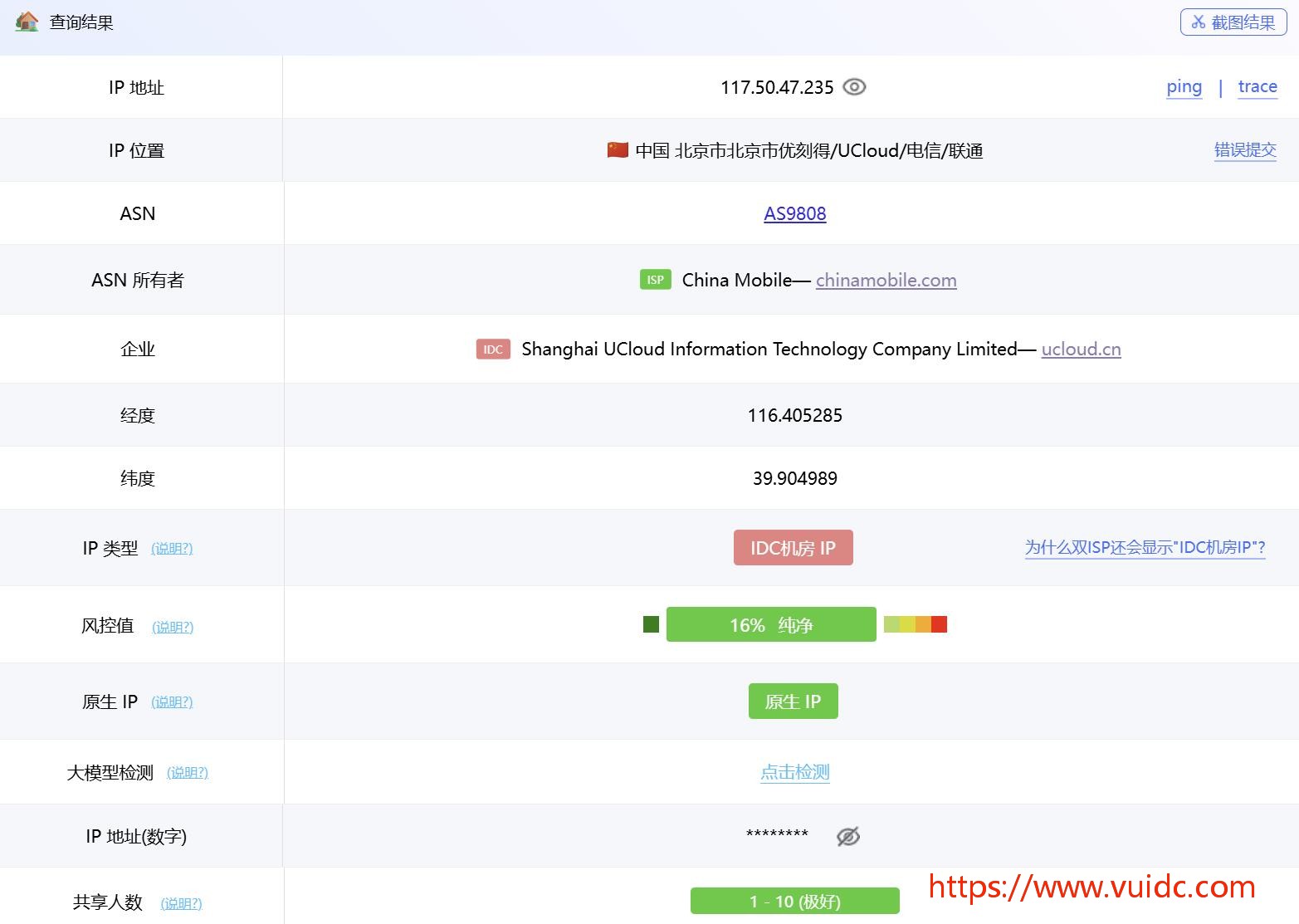Click the IP 地址(数字) row label

point(136,836)
